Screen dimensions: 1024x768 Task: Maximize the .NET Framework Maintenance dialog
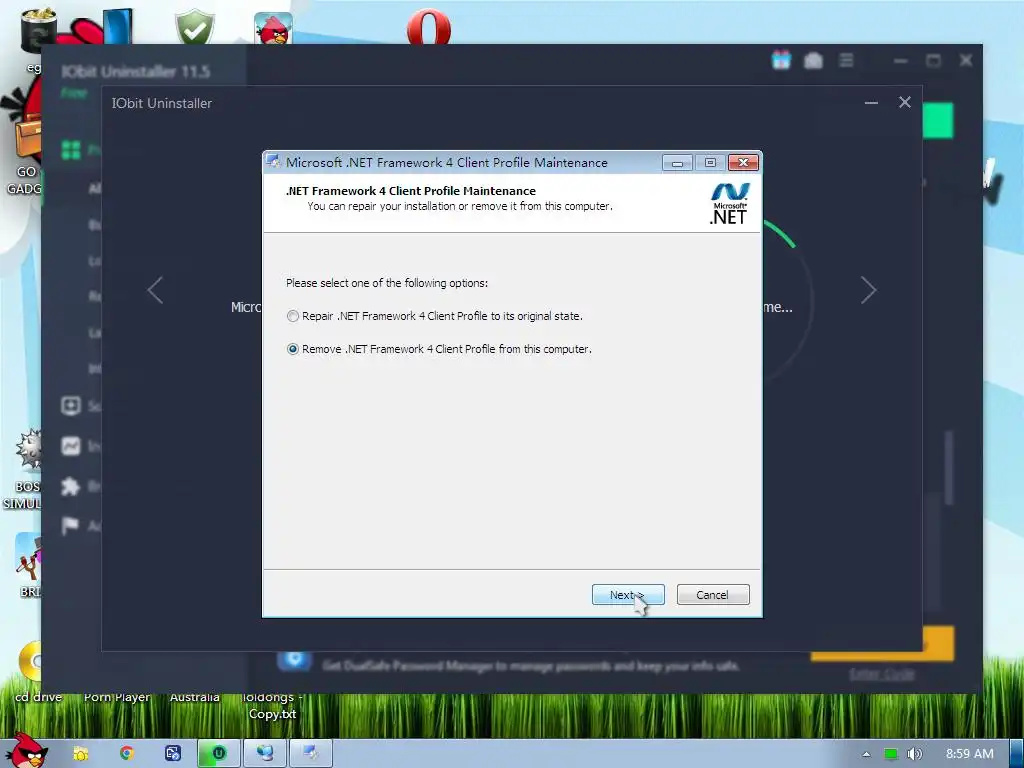(710, 163)
